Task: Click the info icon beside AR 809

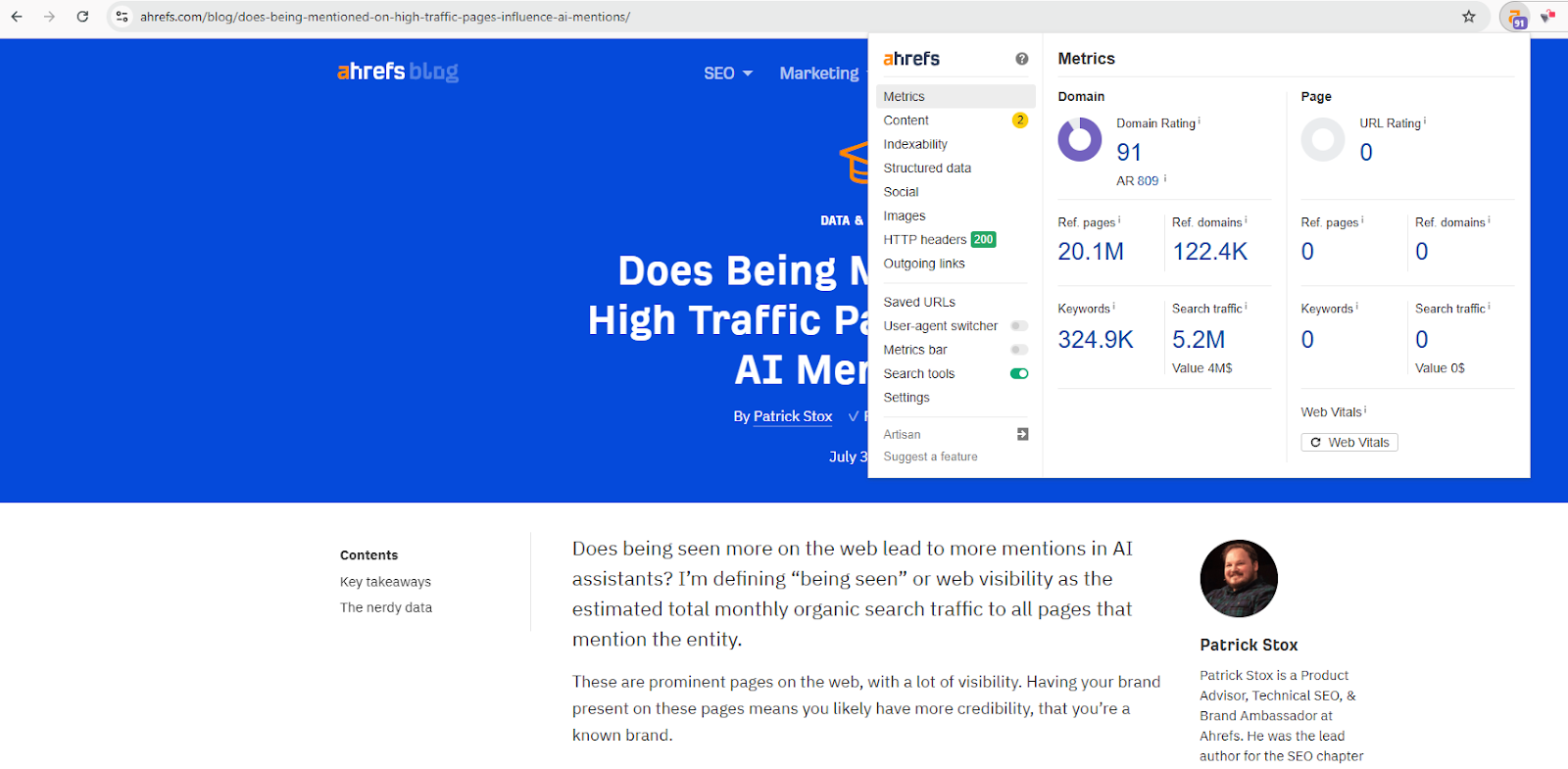Action: coord(1165,178)
